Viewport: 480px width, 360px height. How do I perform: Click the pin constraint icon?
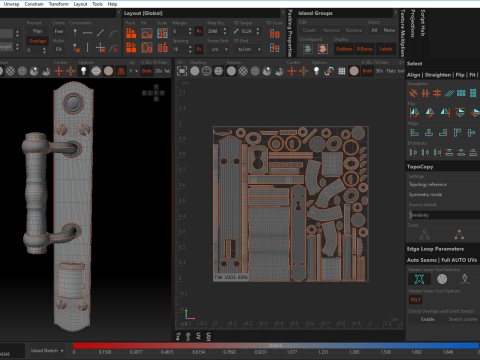(x=75, y=32)
